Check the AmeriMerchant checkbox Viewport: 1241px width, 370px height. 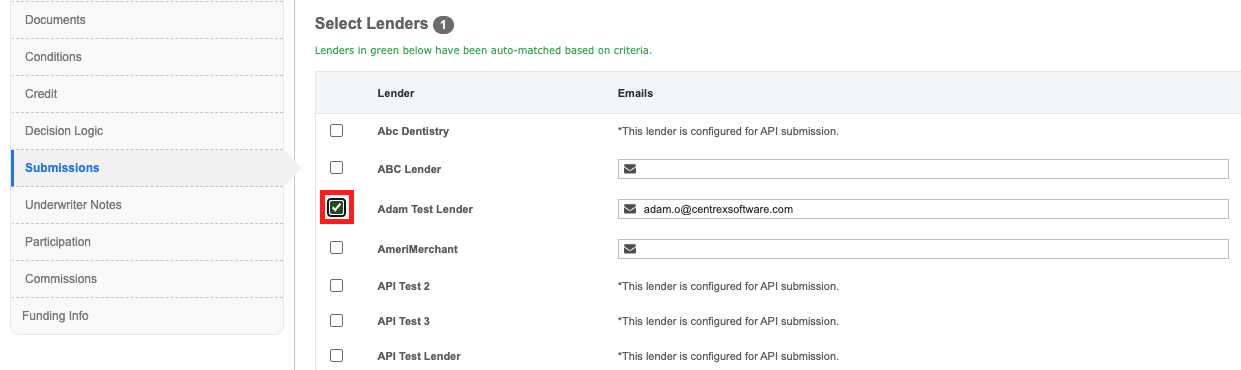point(336,247)
